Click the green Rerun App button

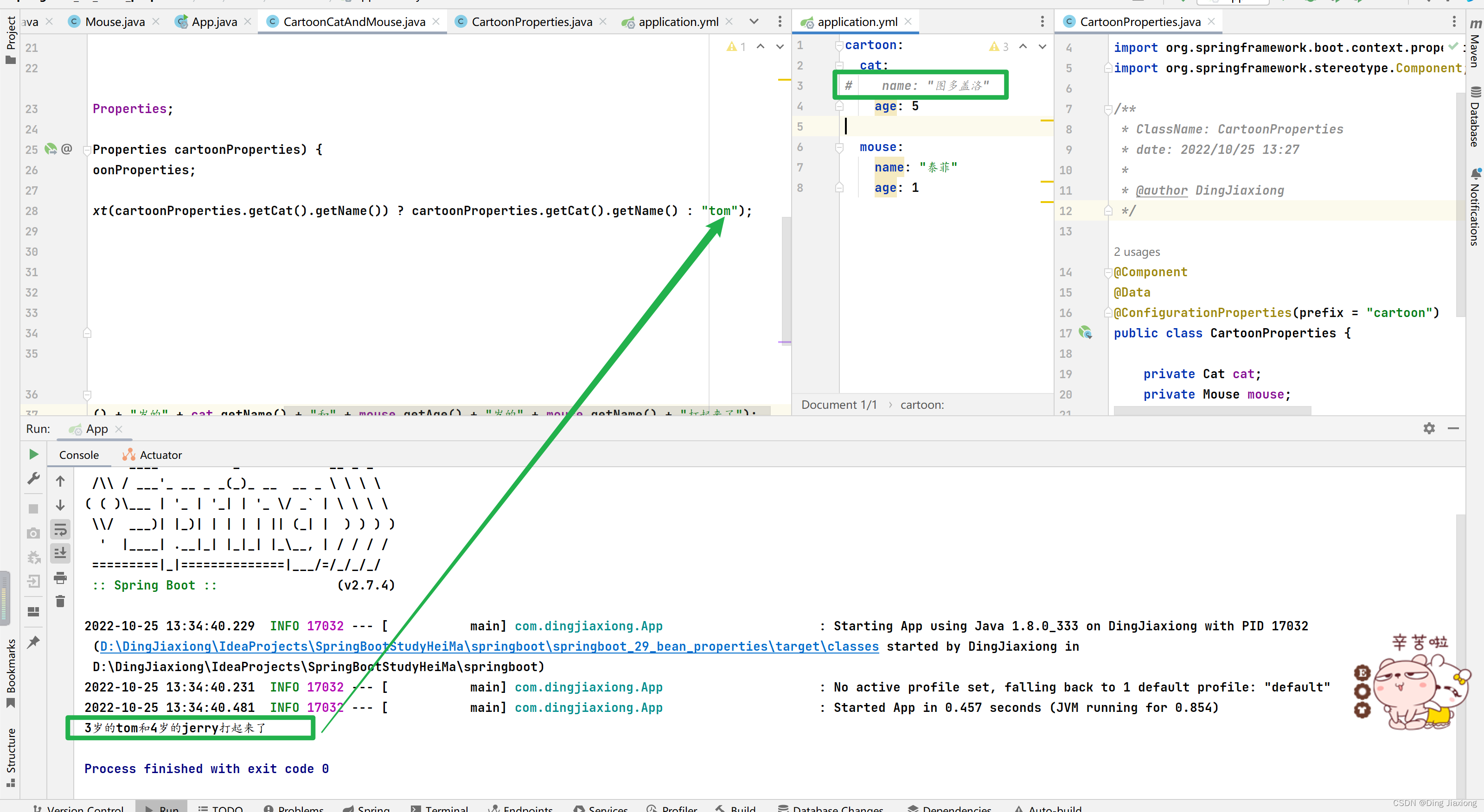[33, 454]
